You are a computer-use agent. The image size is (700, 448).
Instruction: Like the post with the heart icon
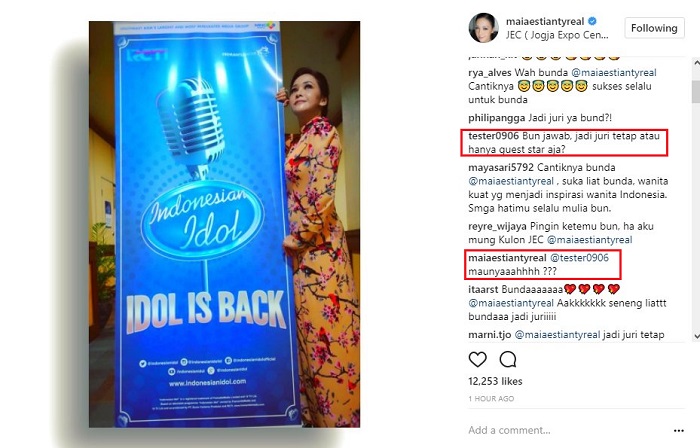pyautogui.click(x=477, y=359)
